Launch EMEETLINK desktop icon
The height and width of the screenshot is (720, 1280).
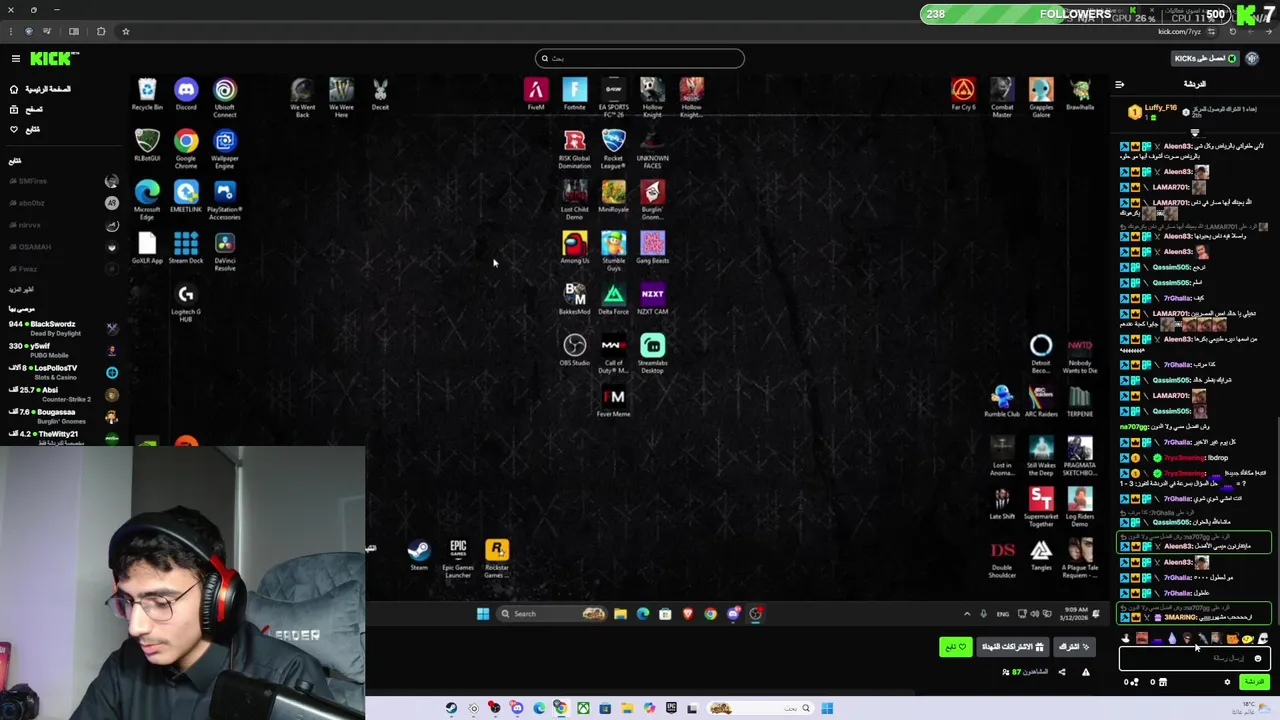pyautogui.click(x=186, y=197)
